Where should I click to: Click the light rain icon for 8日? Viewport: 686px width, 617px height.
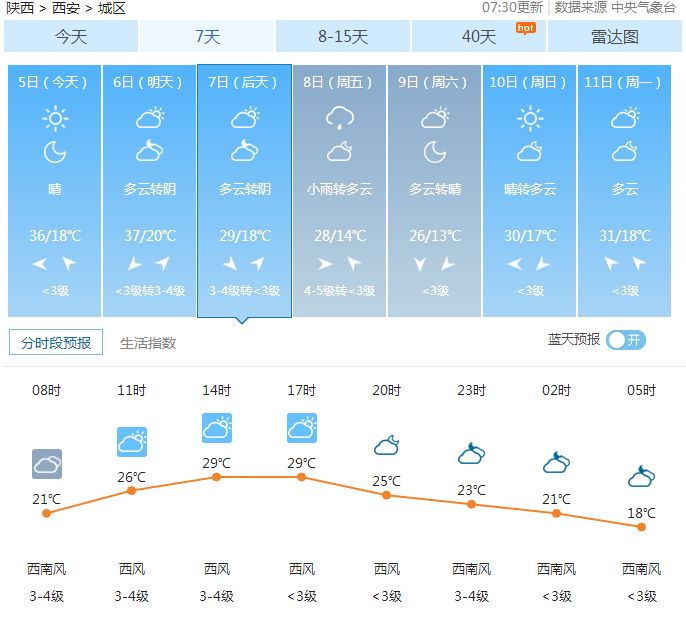tap(340, 119)
